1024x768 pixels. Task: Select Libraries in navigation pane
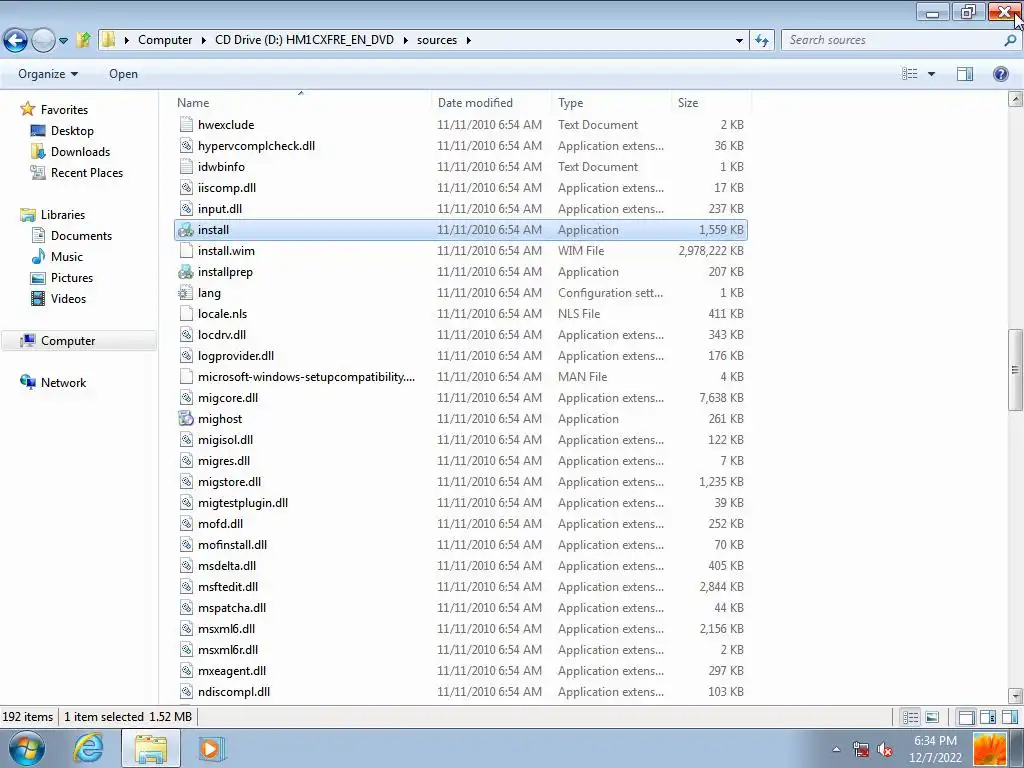[x=63, y=215]
